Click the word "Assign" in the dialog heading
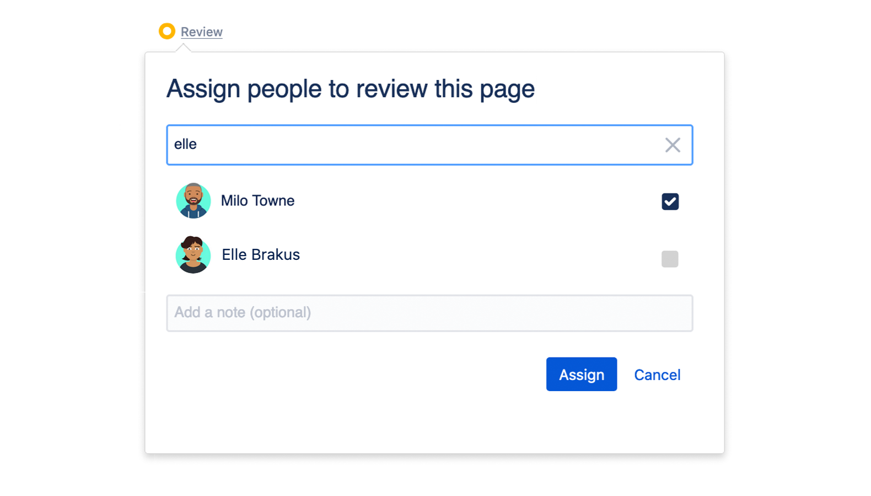The height and width of the screenshot is (496, 871). pyautogui.click(x=204, y=89)
